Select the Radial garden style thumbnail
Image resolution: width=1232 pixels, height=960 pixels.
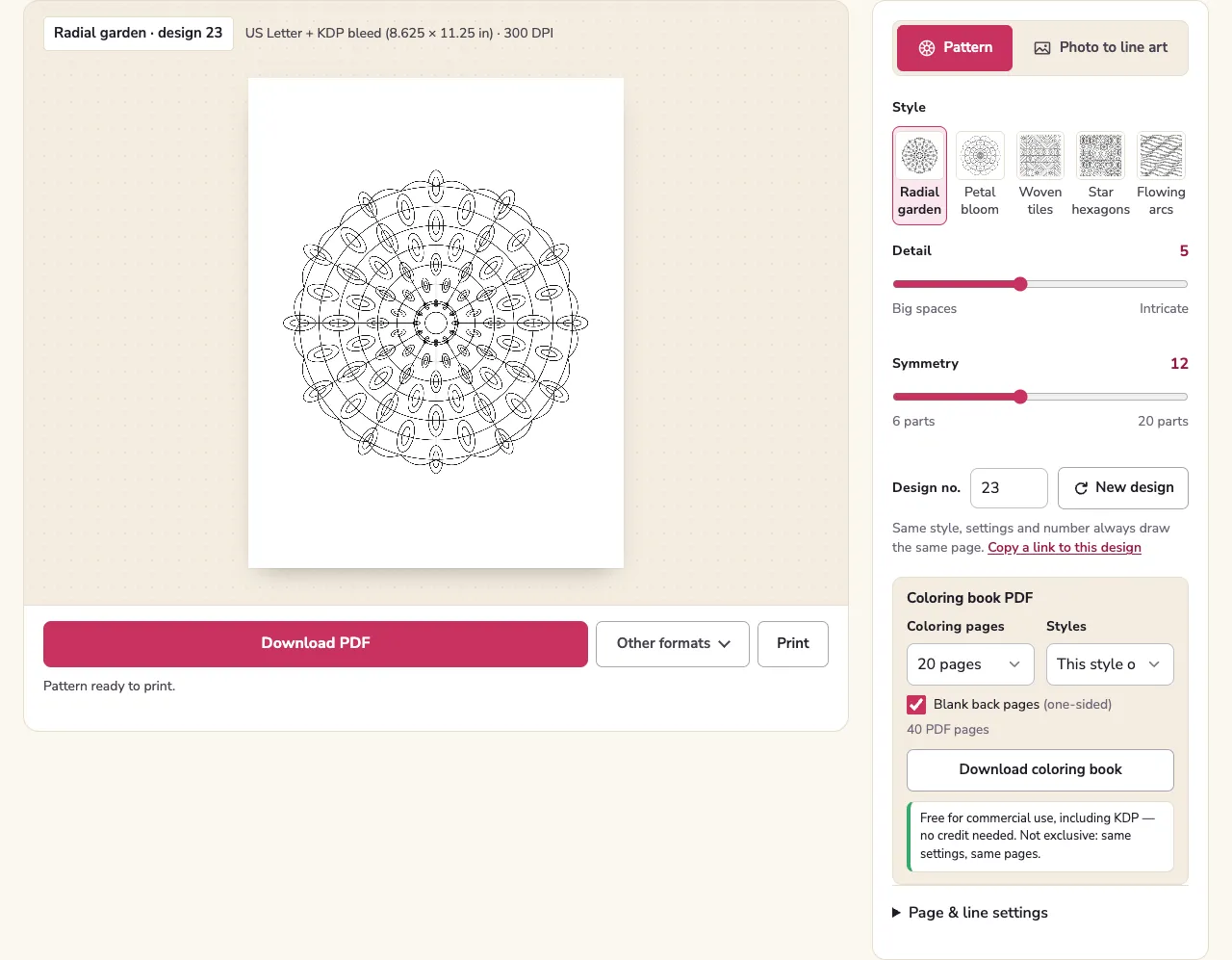pyautogui.click(x=919, y=175)
